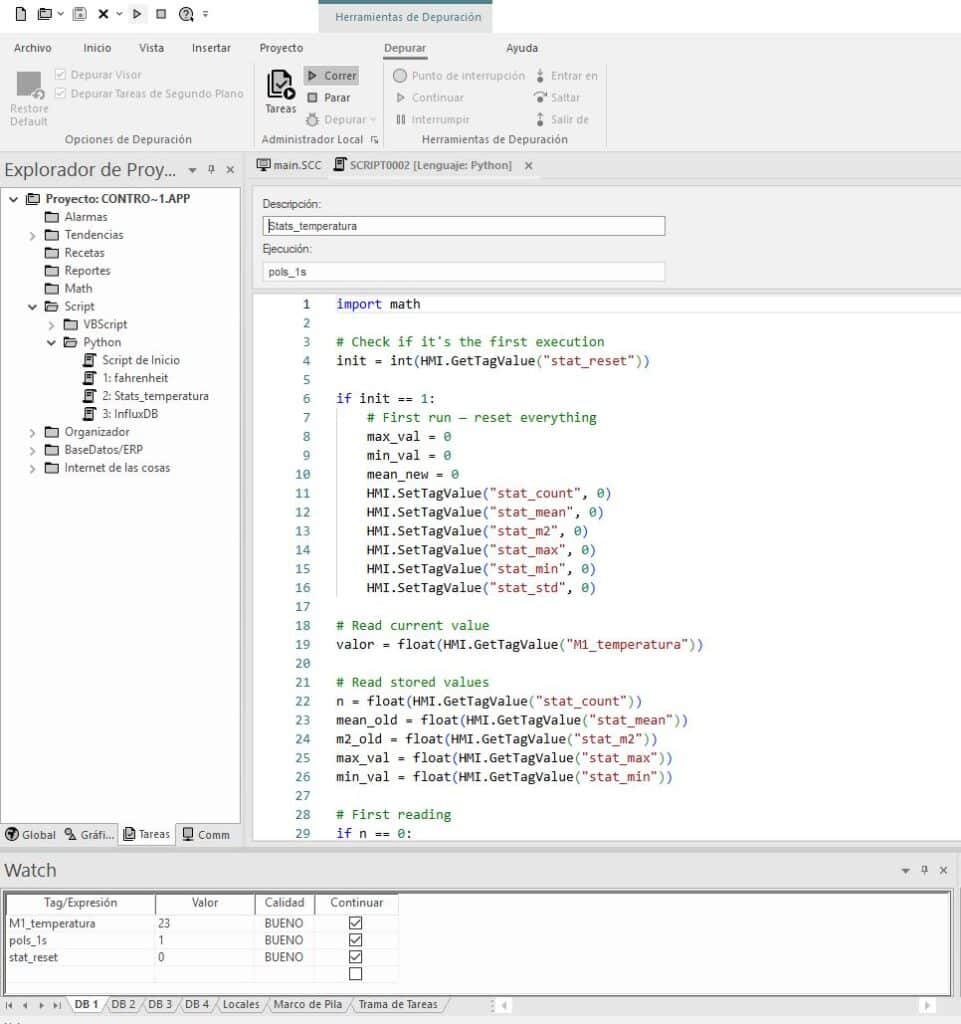The image size is (961, 1024).
Task: Click Continuar in the debugging tools
Action: (x=430, y=98)
